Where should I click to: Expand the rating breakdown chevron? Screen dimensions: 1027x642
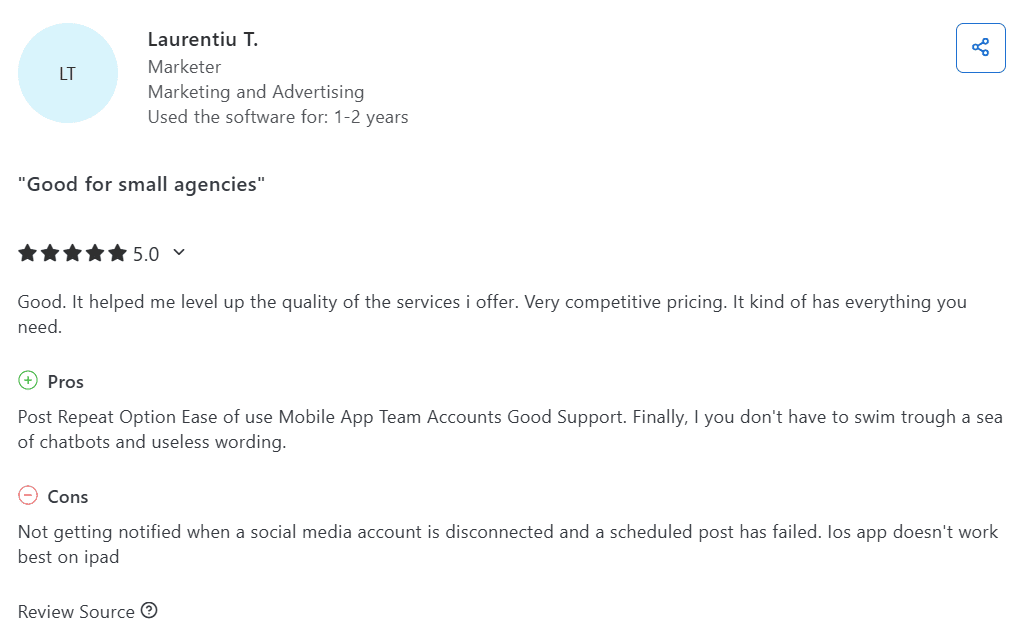coord(179,253)
